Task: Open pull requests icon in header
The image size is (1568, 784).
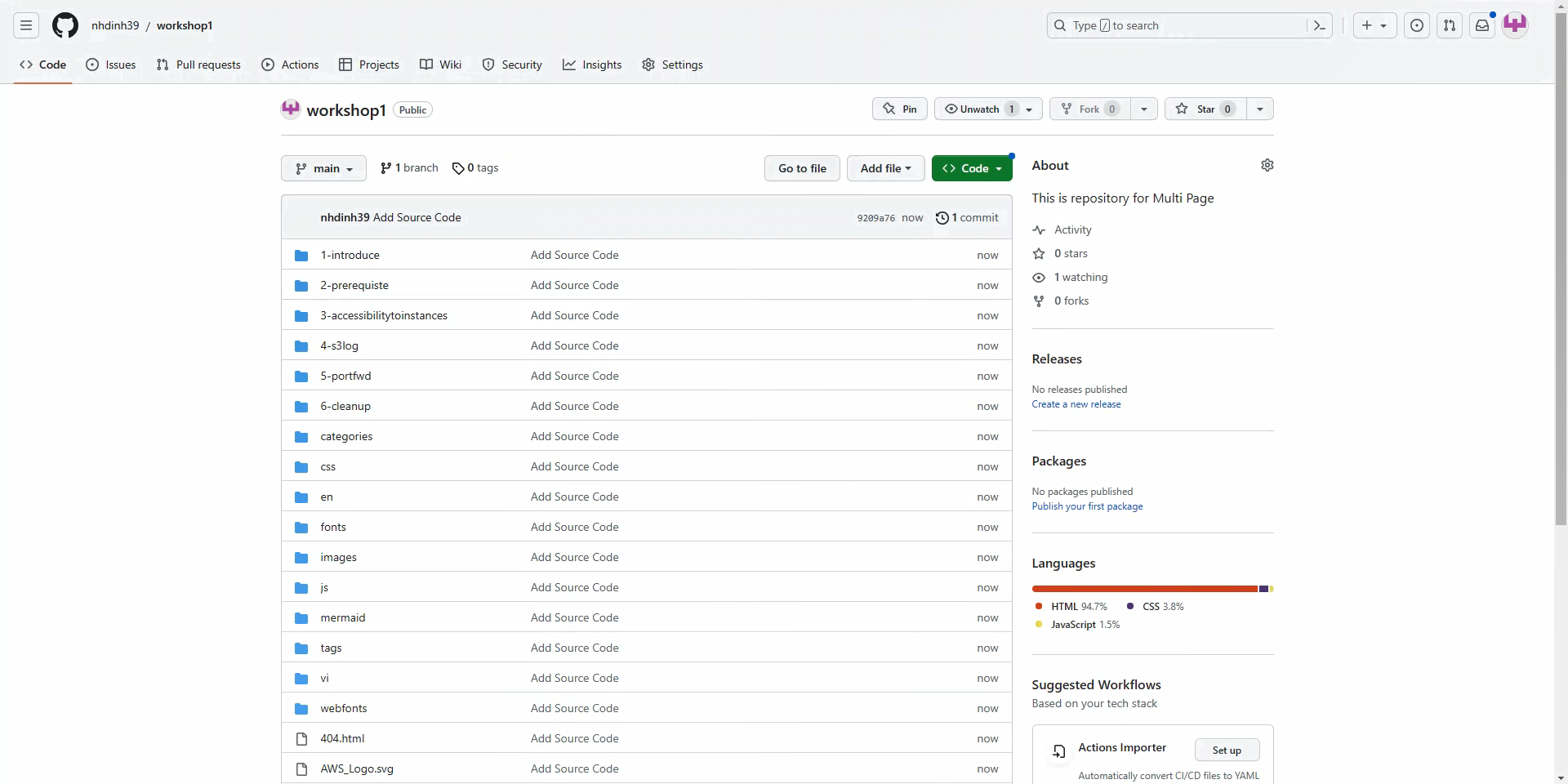Action: click(x=1450, y=25)
